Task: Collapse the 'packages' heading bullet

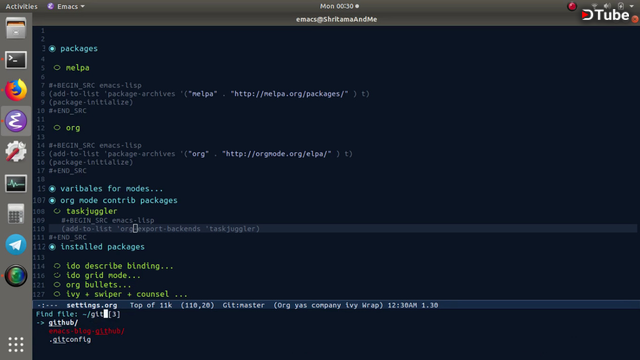Action: pyautogui.click(x=52, y=49)
